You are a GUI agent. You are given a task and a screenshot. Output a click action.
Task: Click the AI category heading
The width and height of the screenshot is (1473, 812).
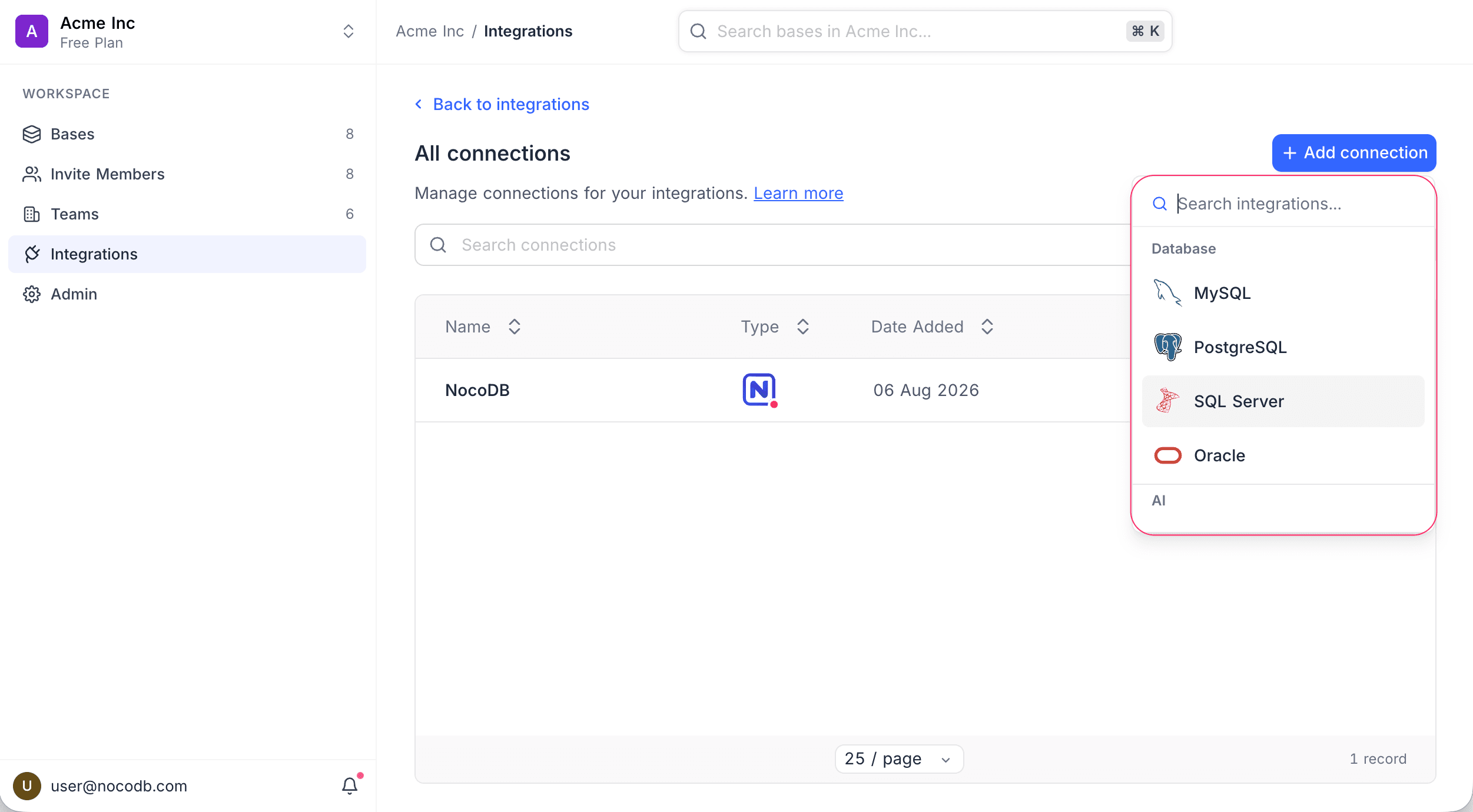1159,501
